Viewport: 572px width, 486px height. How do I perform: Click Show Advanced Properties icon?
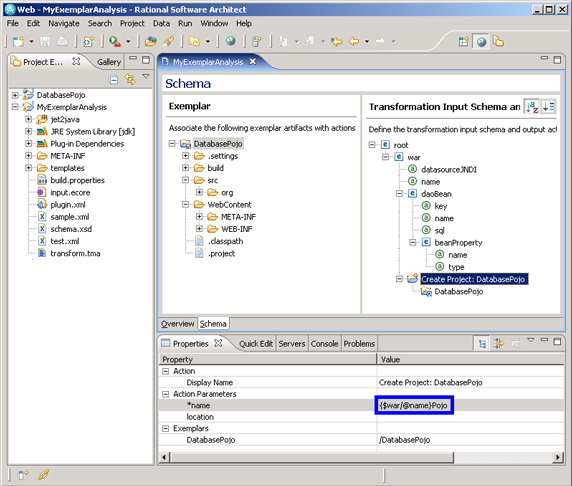click(x=498, y=343)
